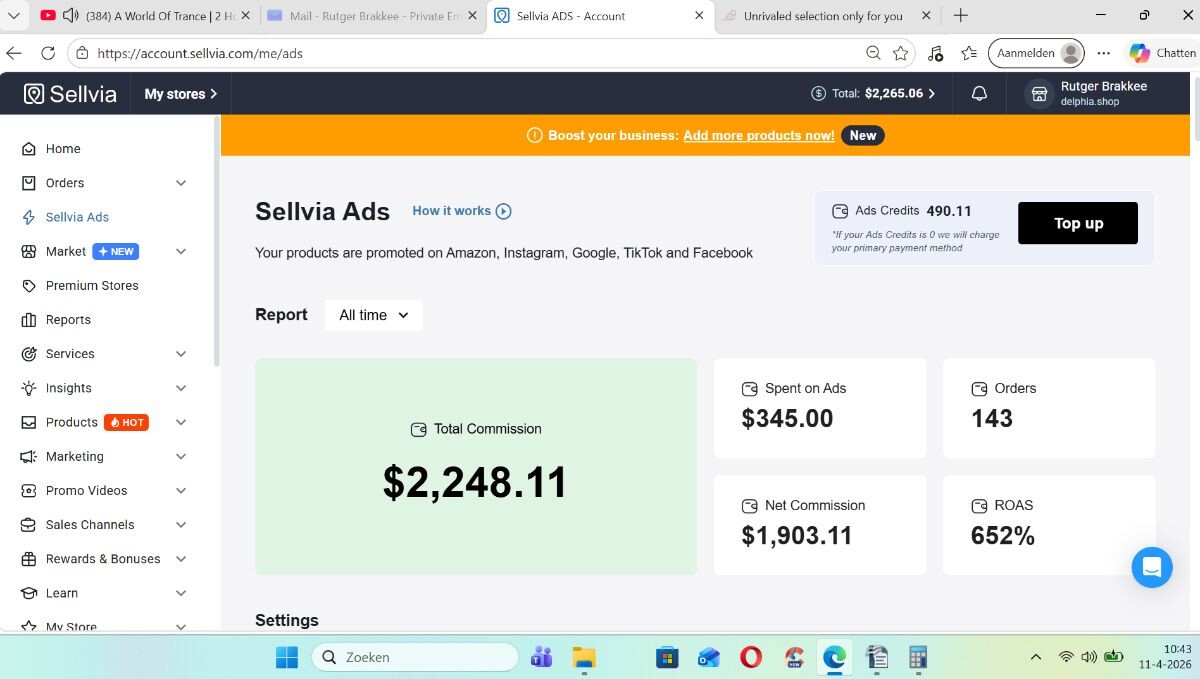The height and width of the screenshot is (679, 1200).
Task: Click the Add more products now link
Action: click(758, 136)
